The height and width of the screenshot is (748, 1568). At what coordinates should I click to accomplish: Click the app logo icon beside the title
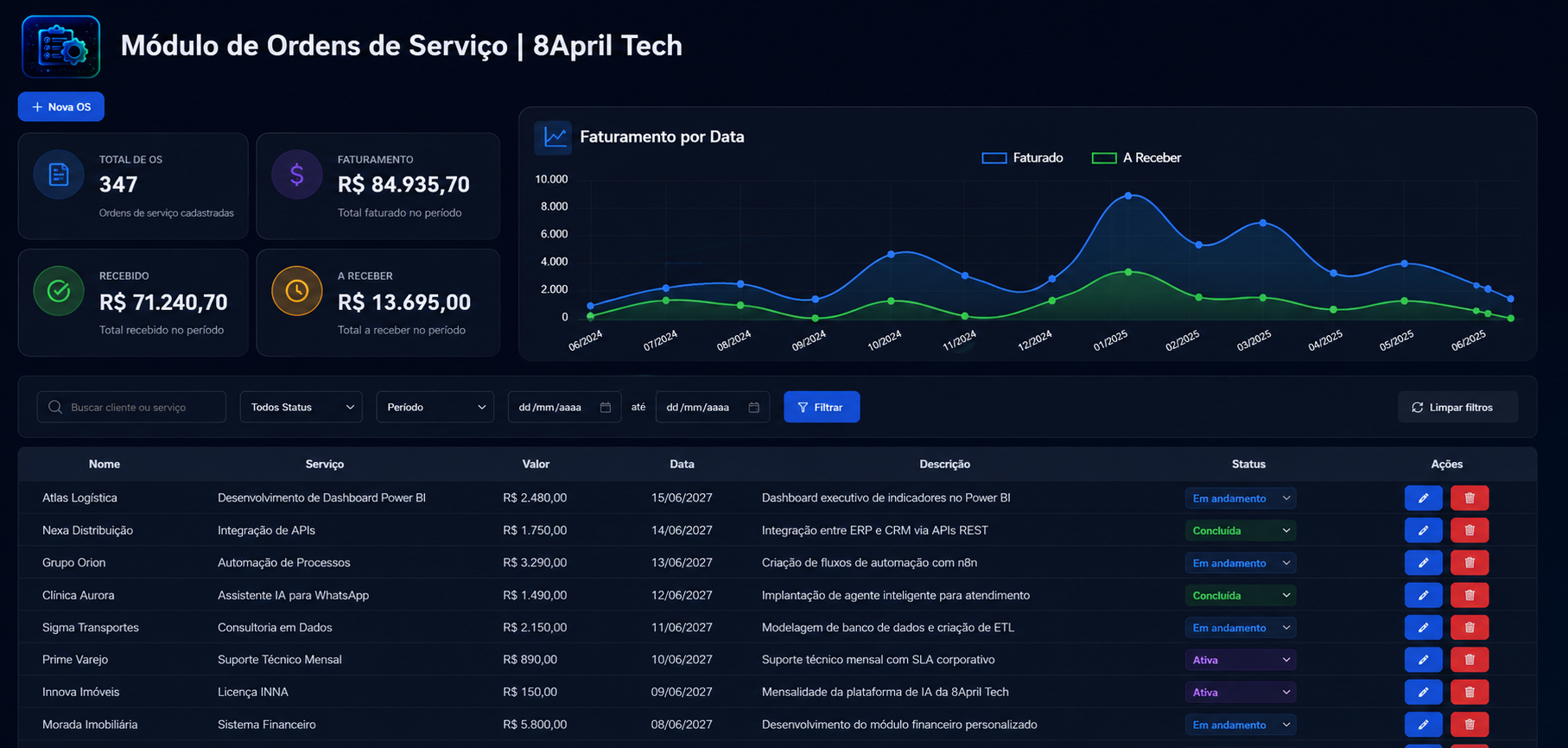tap(60, 47)
